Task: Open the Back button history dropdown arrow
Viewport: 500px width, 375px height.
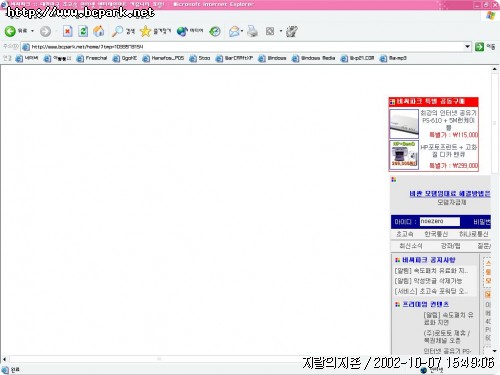Action: coord(32,31)
